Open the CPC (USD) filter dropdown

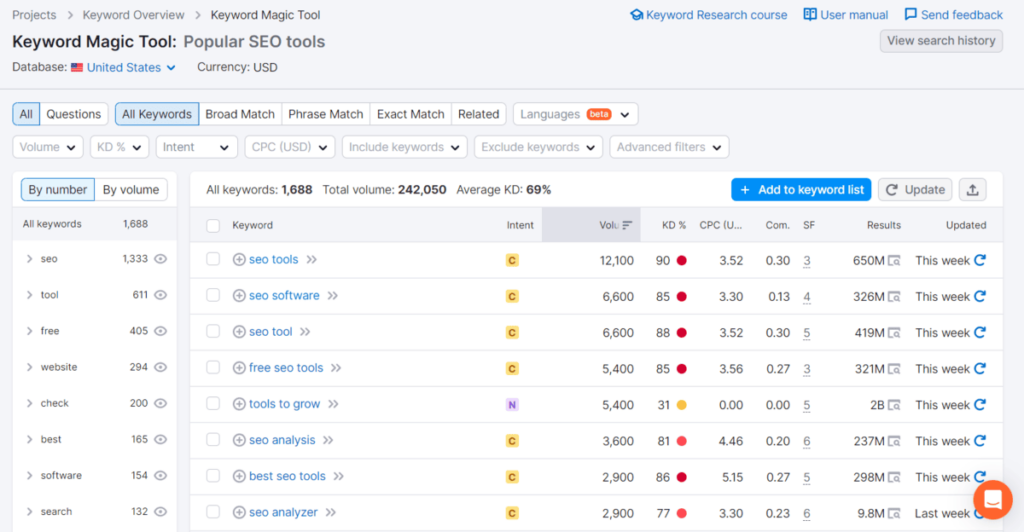289,147
